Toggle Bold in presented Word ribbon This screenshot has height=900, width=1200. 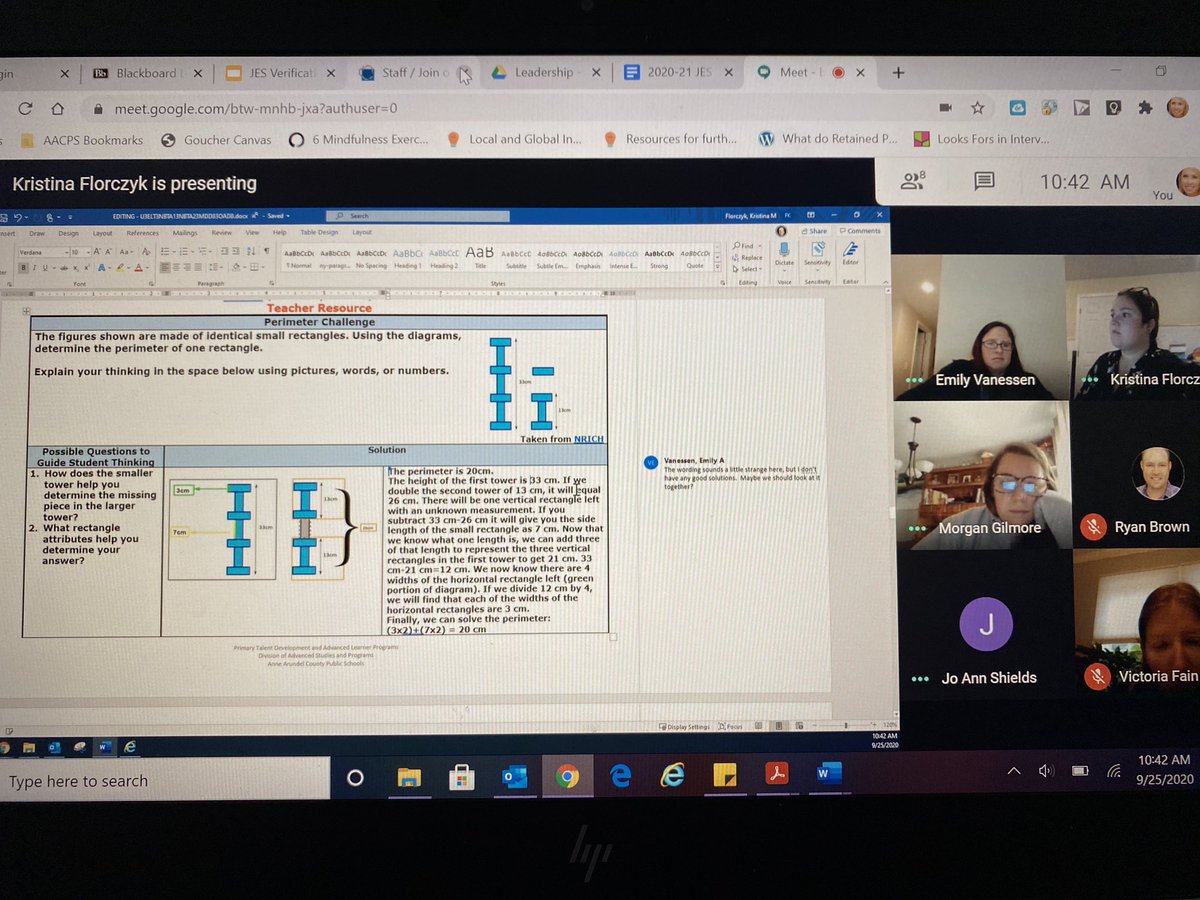coord(23,266)
